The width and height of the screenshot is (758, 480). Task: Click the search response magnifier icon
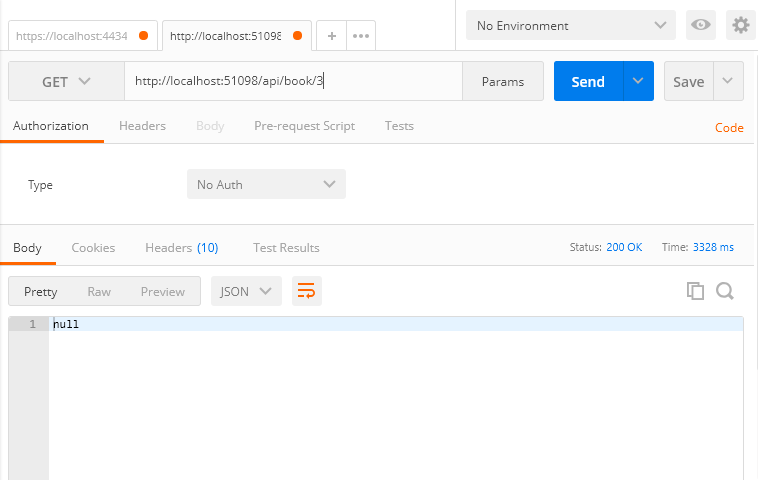click(x=725, y=291)
